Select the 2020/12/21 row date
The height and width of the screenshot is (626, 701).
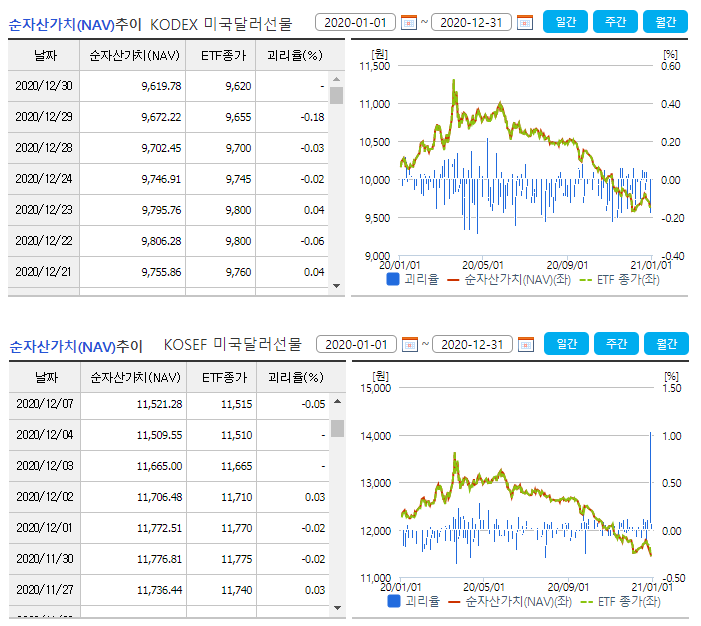(44, 272)
